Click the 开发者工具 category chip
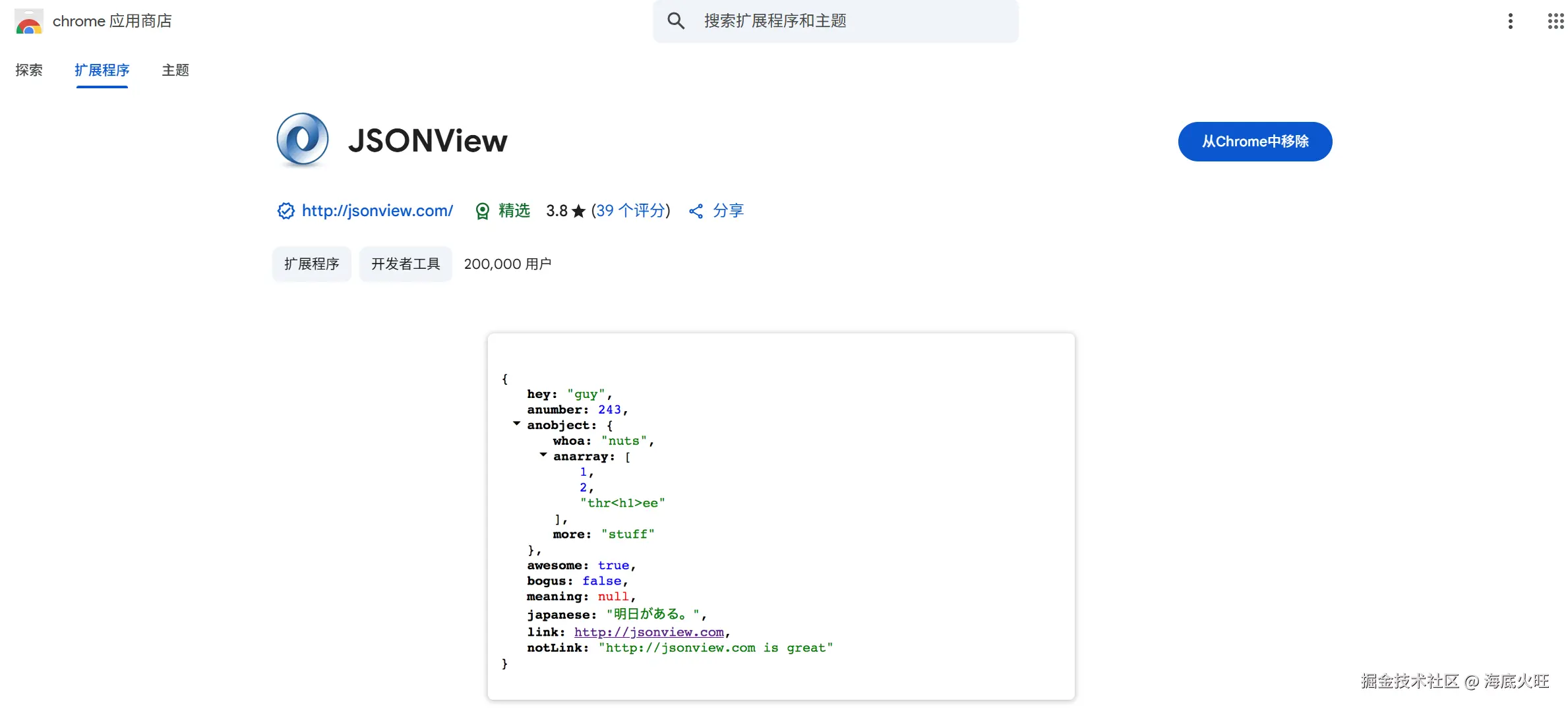 point(406,264)
